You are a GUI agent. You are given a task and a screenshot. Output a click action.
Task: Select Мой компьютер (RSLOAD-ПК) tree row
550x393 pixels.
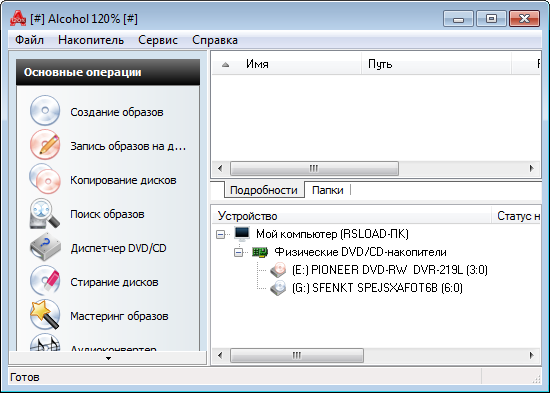(332, 234)
